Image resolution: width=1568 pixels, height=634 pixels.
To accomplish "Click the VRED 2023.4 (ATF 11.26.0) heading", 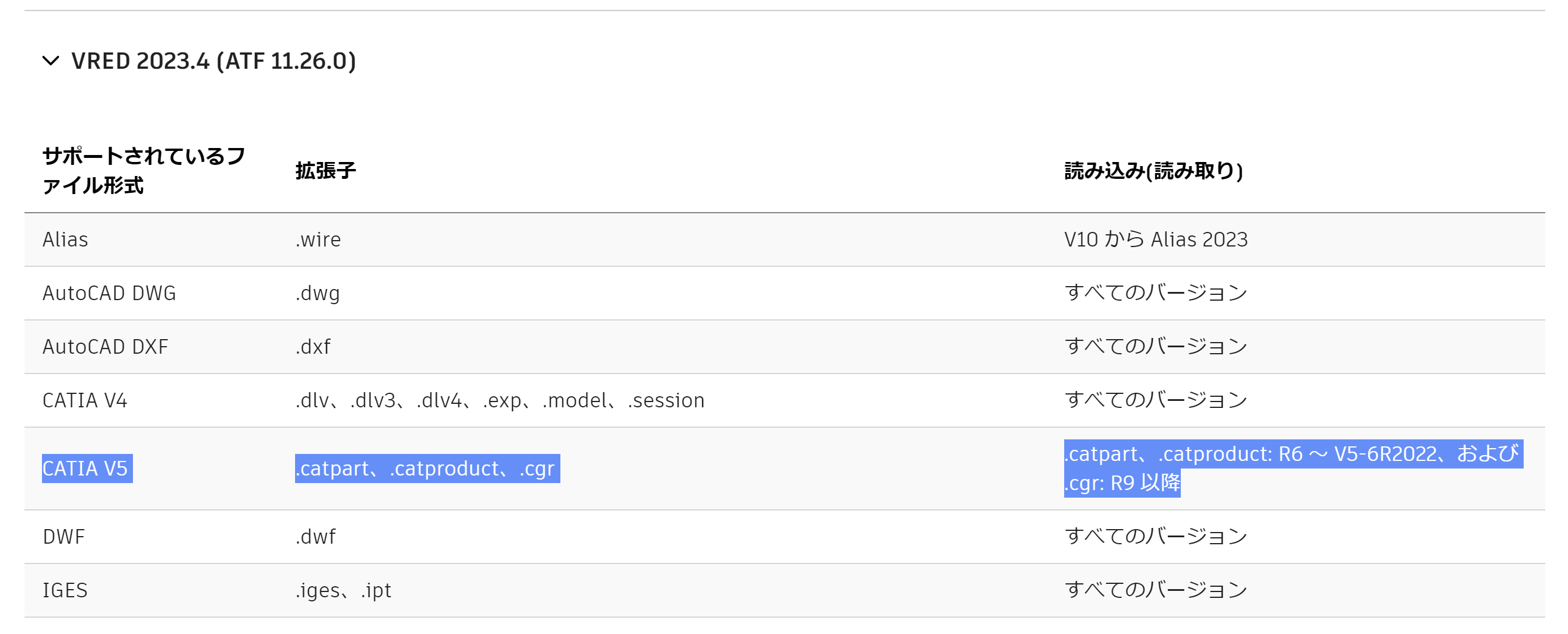I will (x=213, y=61).
